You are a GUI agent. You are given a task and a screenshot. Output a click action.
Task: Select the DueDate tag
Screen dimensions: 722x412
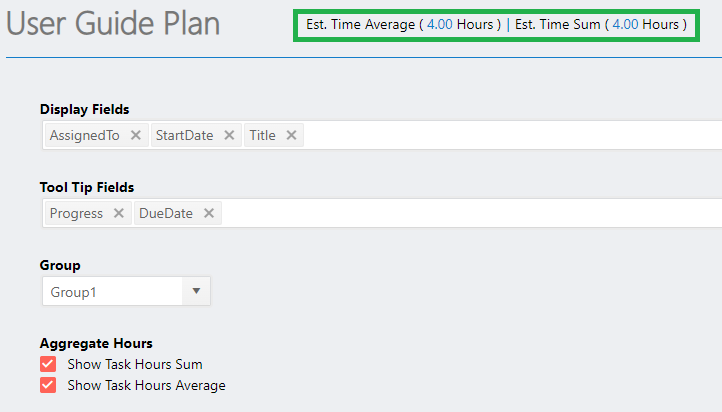click(166, 213)
